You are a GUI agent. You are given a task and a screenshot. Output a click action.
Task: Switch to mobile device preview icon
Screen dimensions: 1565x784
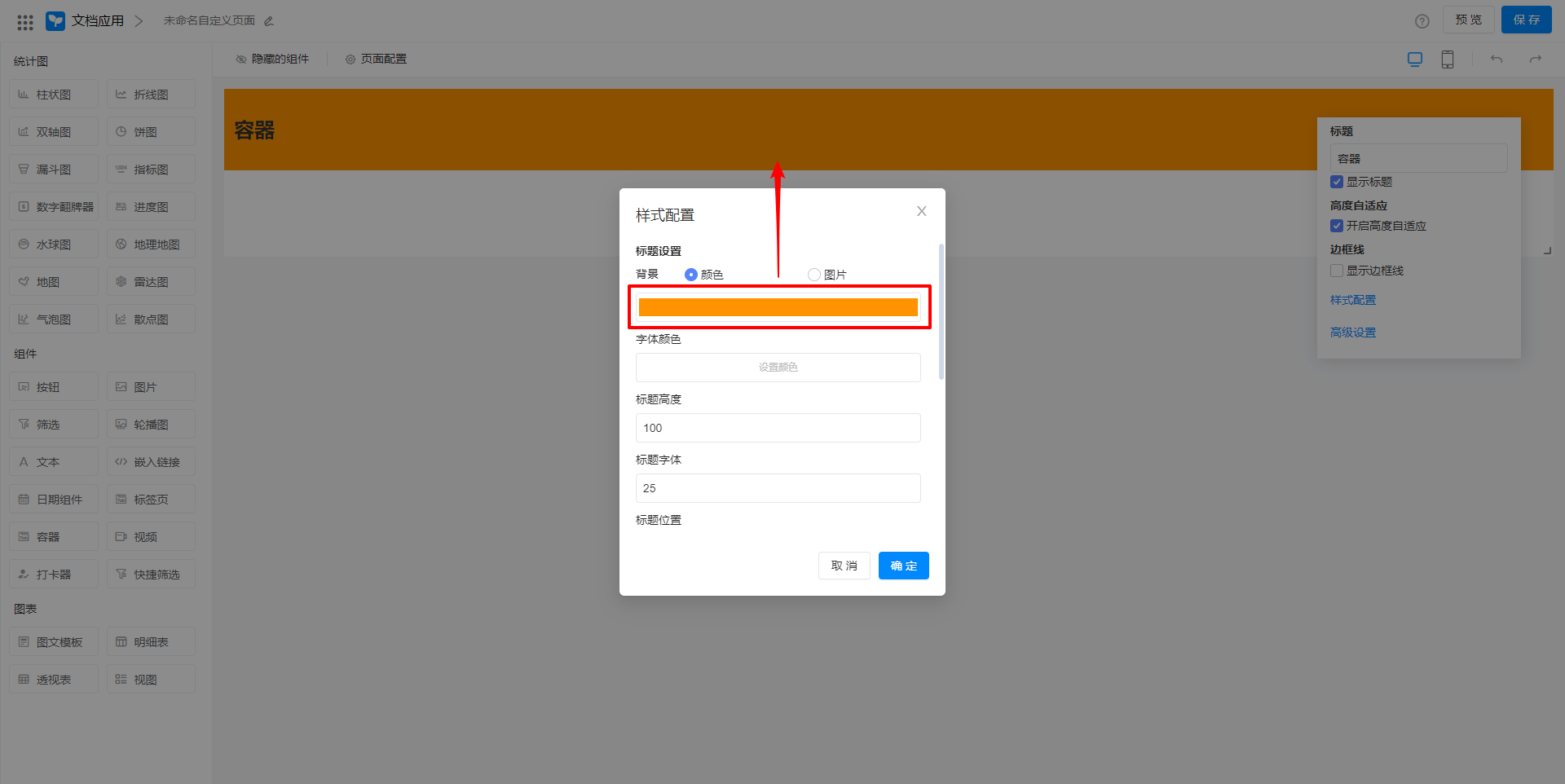tap(1447, 59)
